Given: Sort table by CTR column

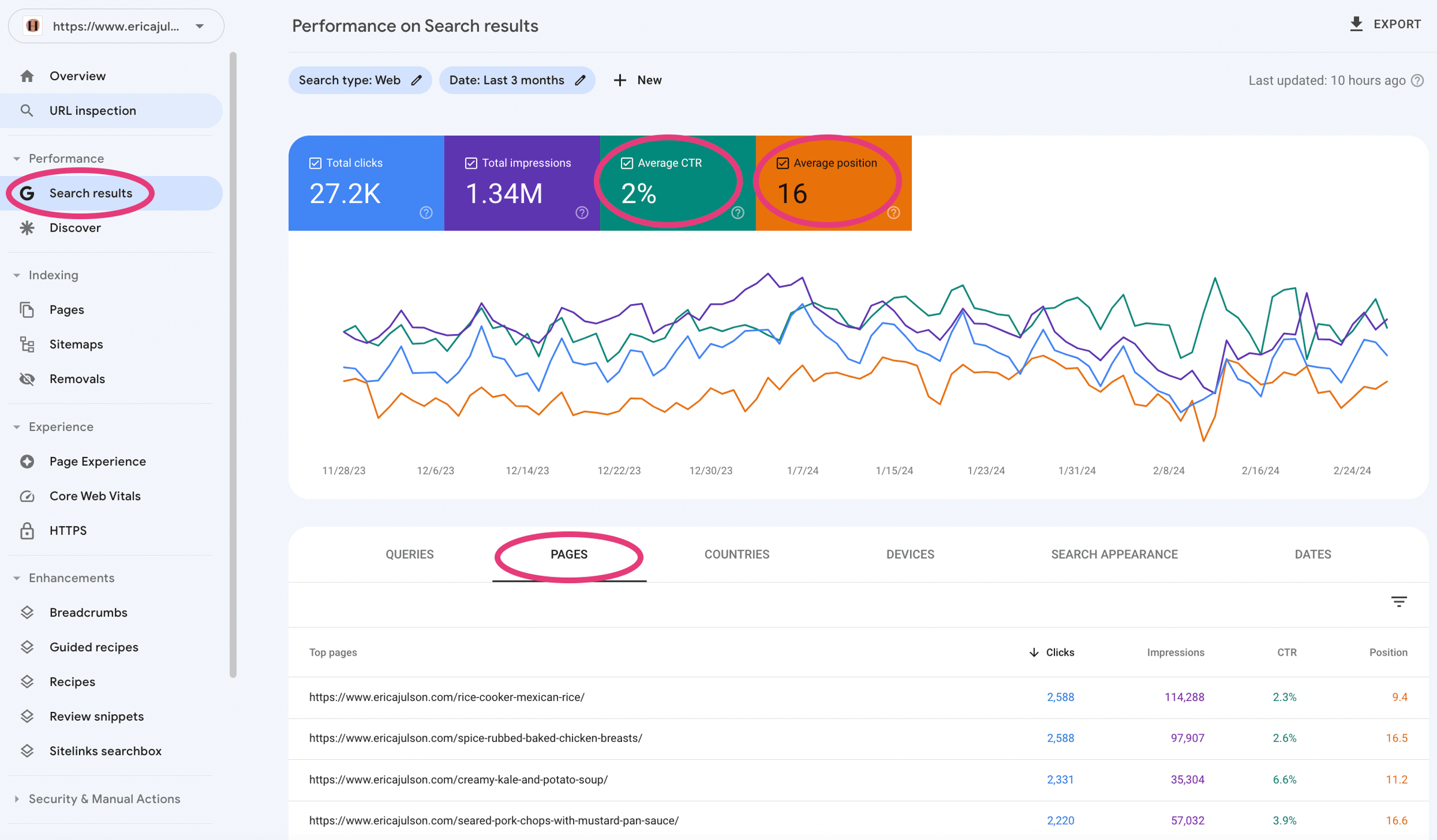Looking at the screenshot, I should (1287, 653).
